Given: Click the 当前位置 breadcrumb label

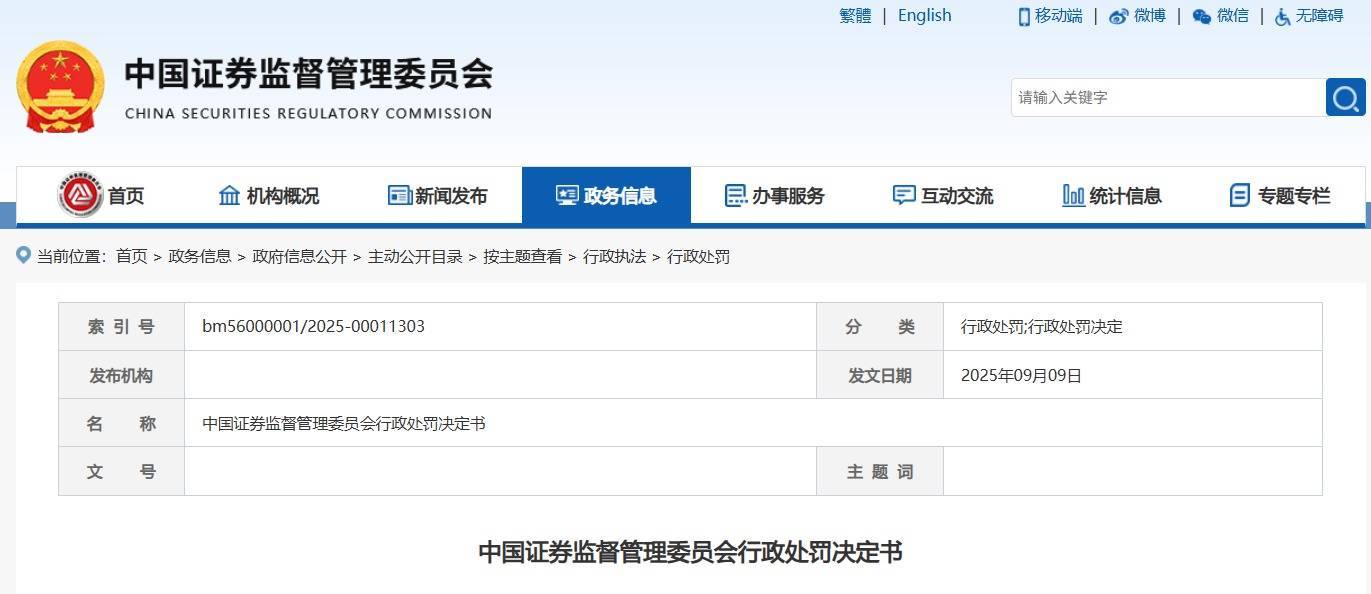Looking at the screenshot, I should pos(71,257).
